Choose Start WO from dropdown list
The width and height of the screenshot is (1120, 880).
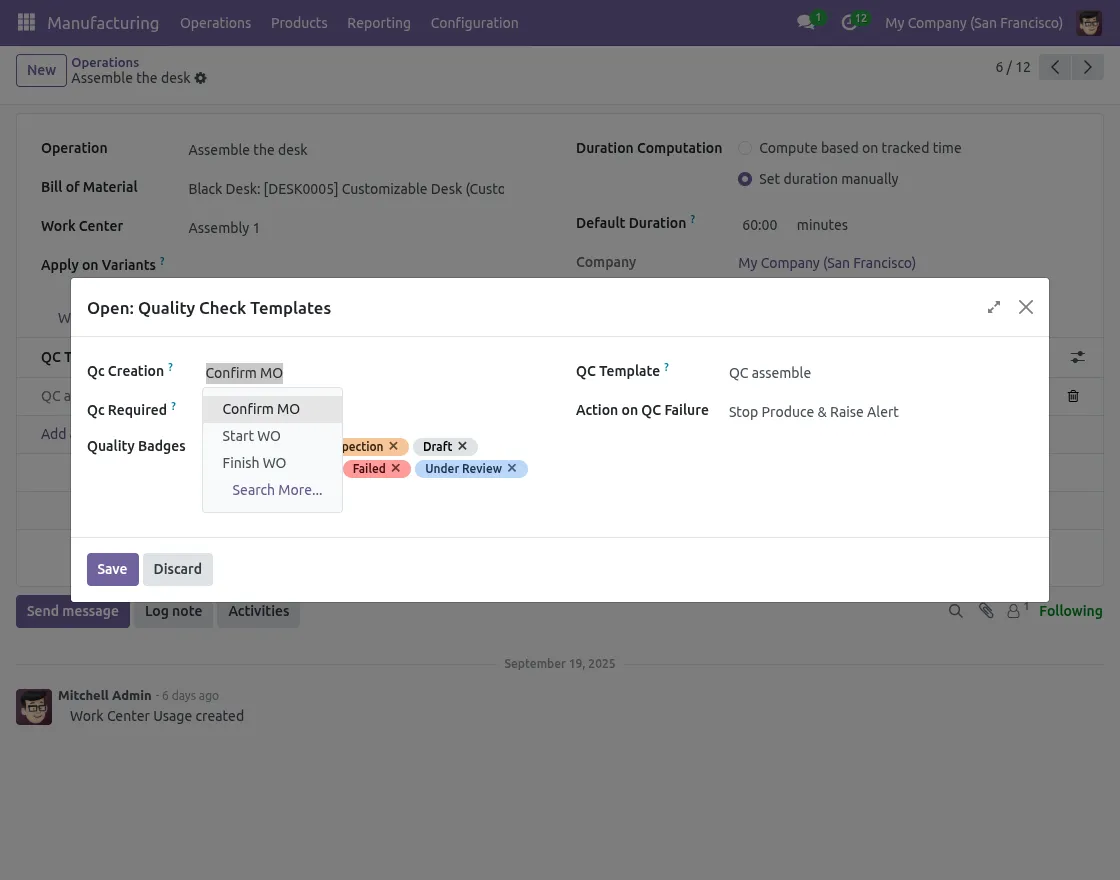tap(272, 436)
